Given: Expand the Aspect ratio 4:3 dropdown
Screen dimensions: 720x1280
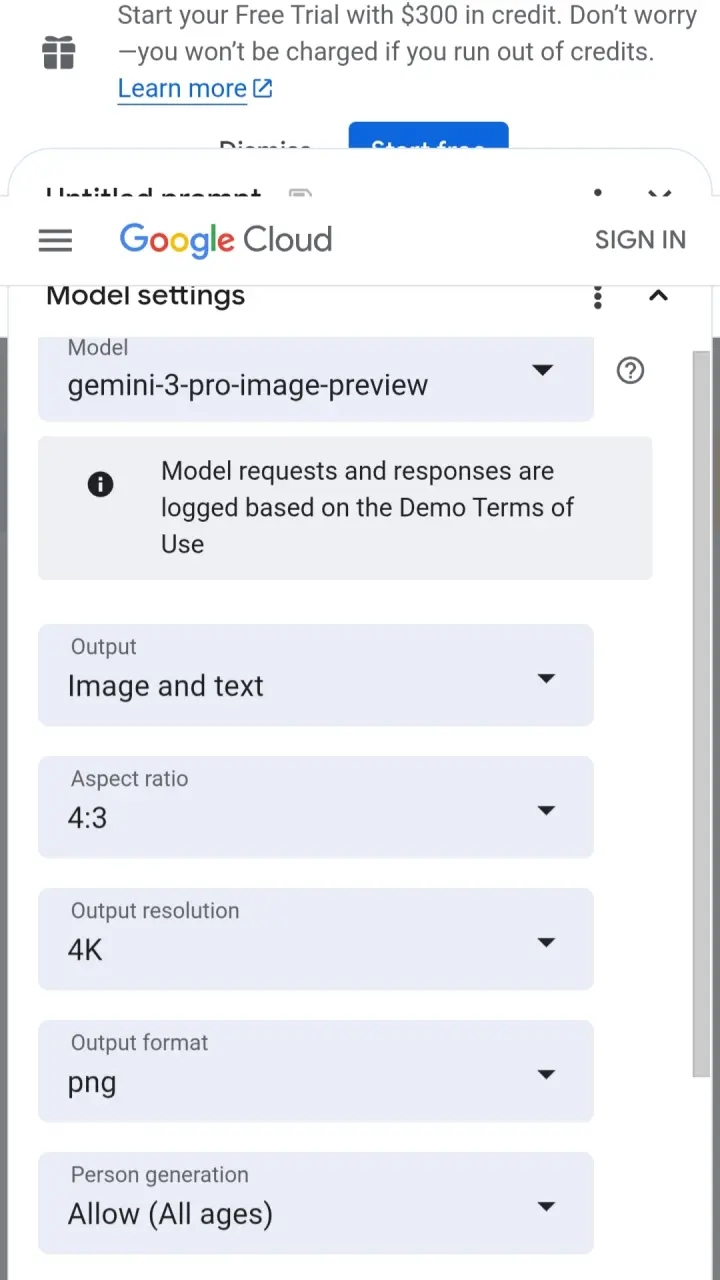Looking at the screenshot, I should (316, 807).
